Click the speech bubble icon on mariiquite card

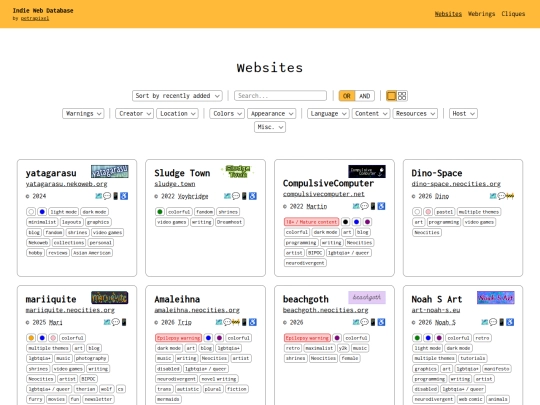[116, 322]
